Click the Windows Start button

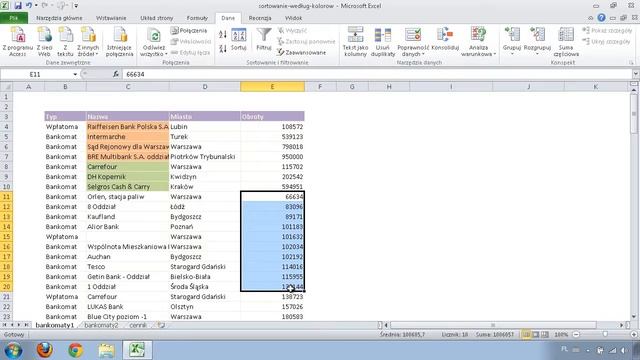tap(13, 350)
